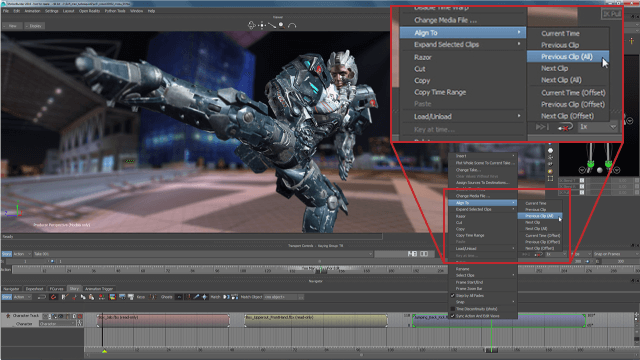Click the View button above the viewer
Image resolution: width=640 pixels, height=360 pixels.
pyautogui.click(x=11, y=26)
